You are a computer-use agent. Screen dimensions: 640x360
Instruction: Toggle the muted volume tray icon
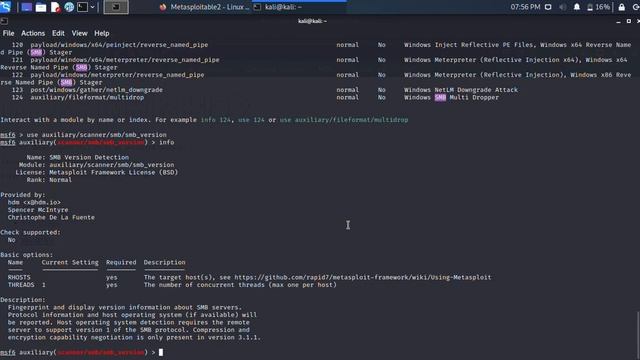click(562, 7)
